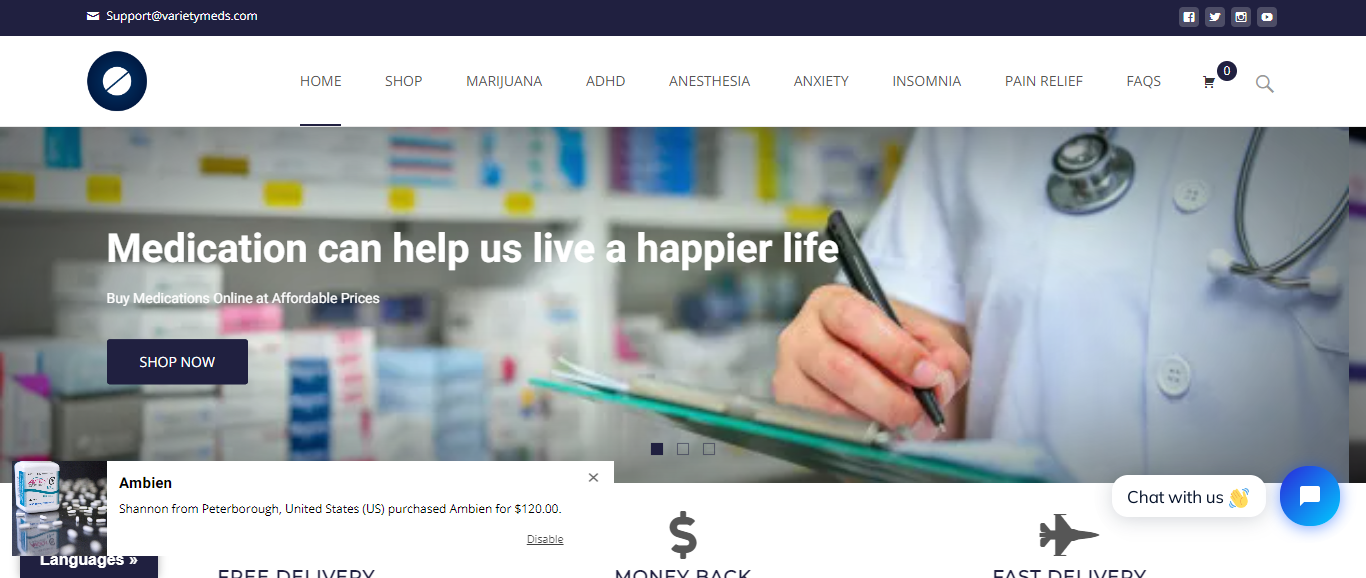
Task: Click the Disable link in the purchase popup
Action: click(545, 539)
